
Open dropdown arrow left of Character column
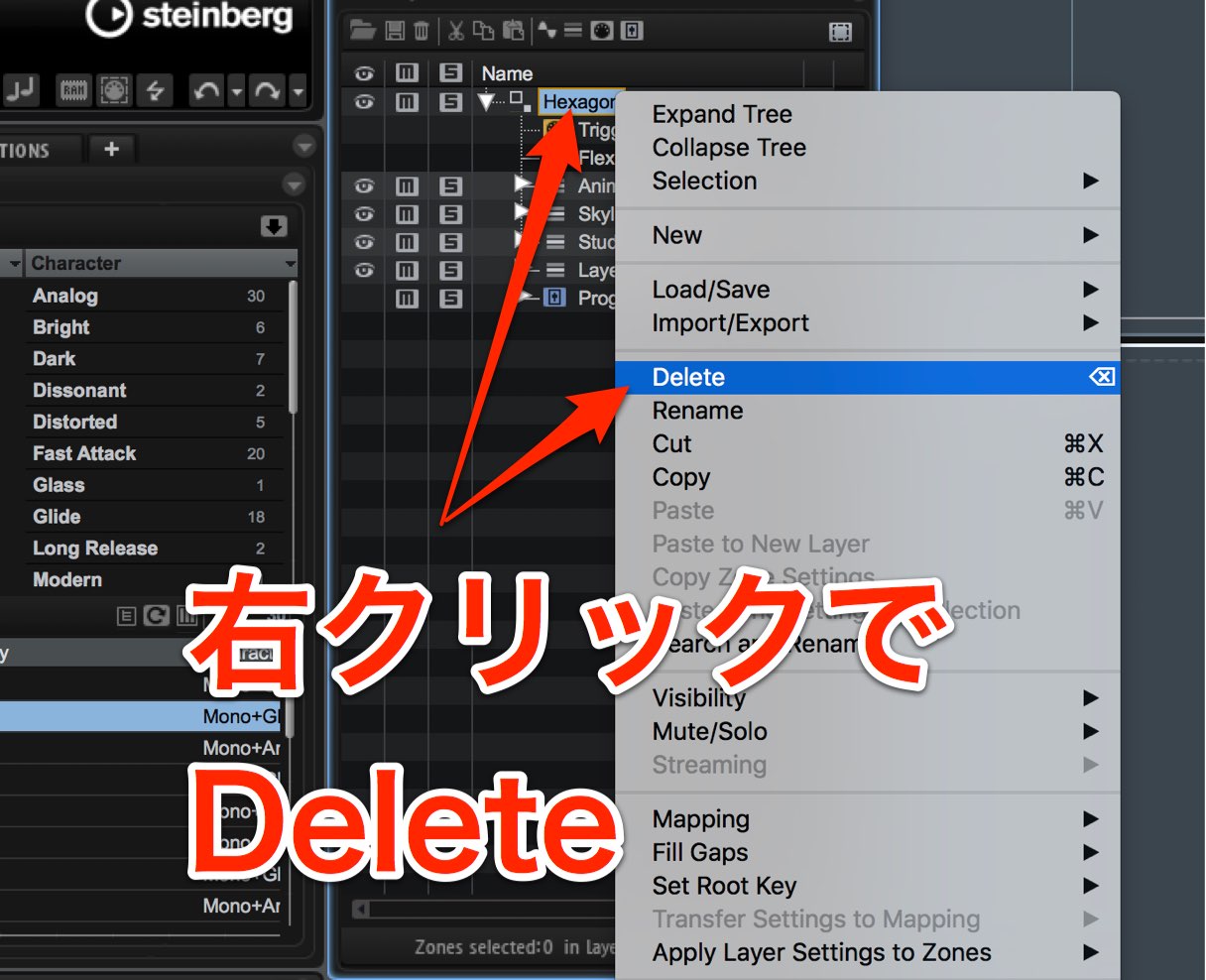14,264
